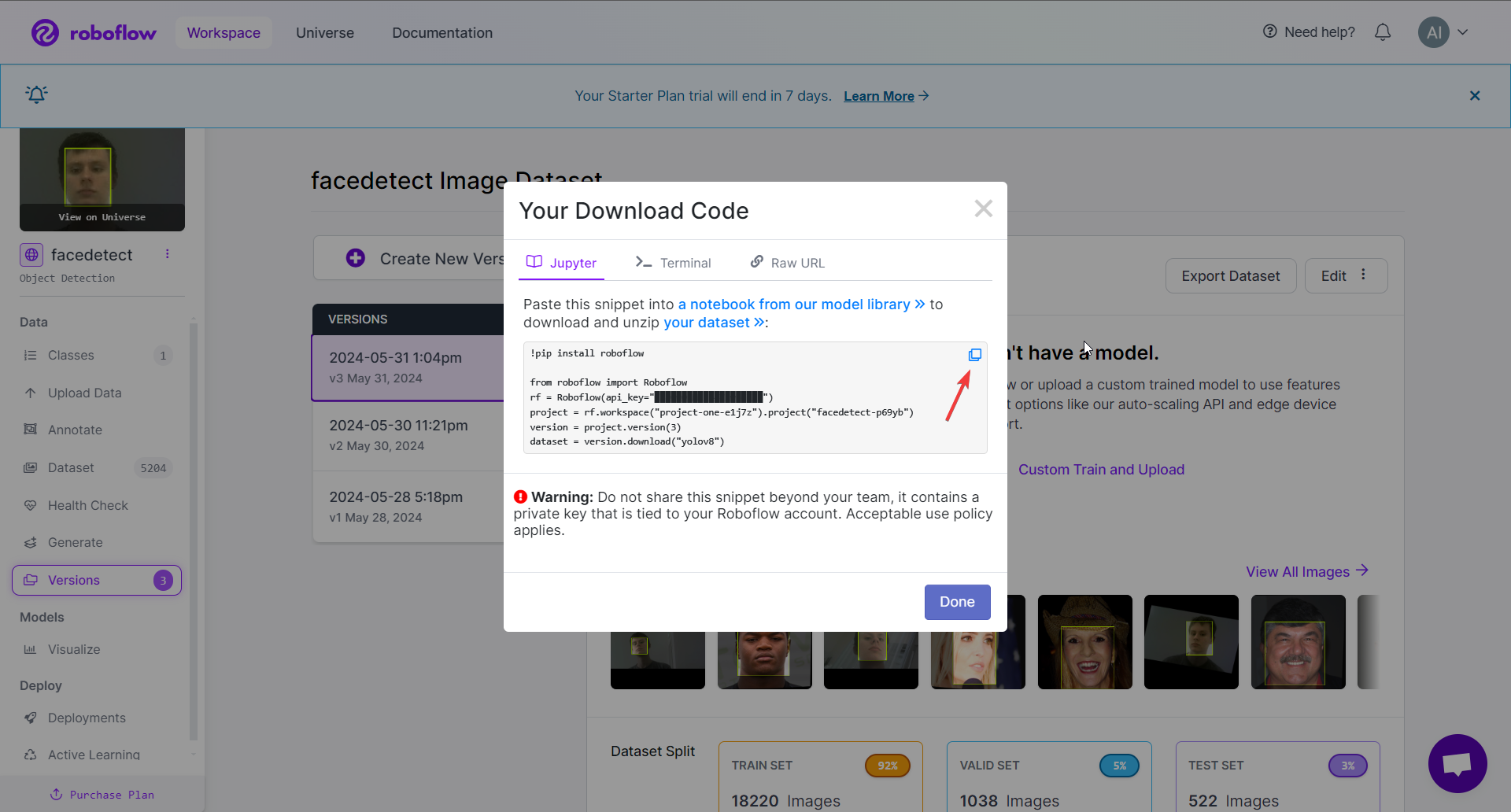1511x812 pixels.
Task: Open notifications bell icon
Action: click(1383, 32)
